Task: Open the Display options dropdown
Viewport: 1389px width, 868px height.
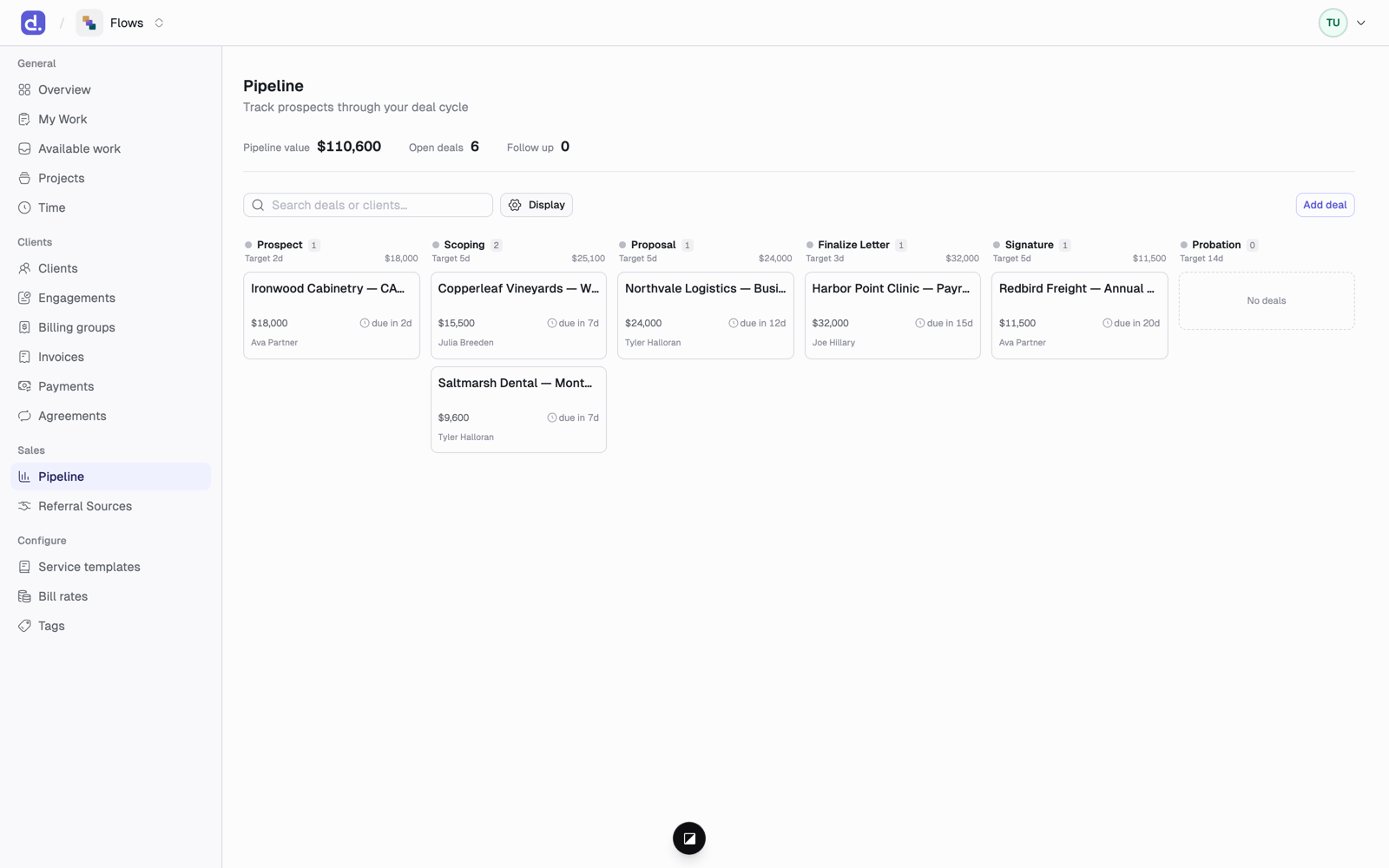Action: [x=537, y=205]
